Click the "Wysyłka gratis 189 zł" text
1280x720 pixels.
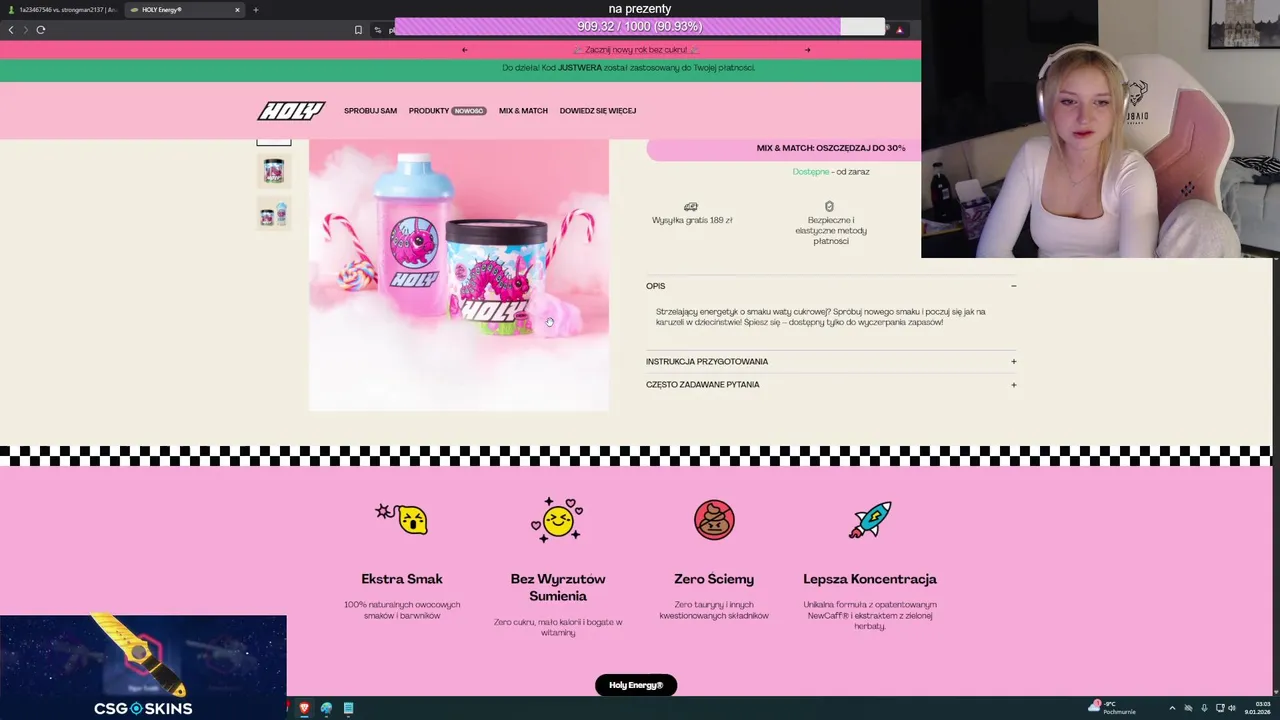[x=692, y=220]
